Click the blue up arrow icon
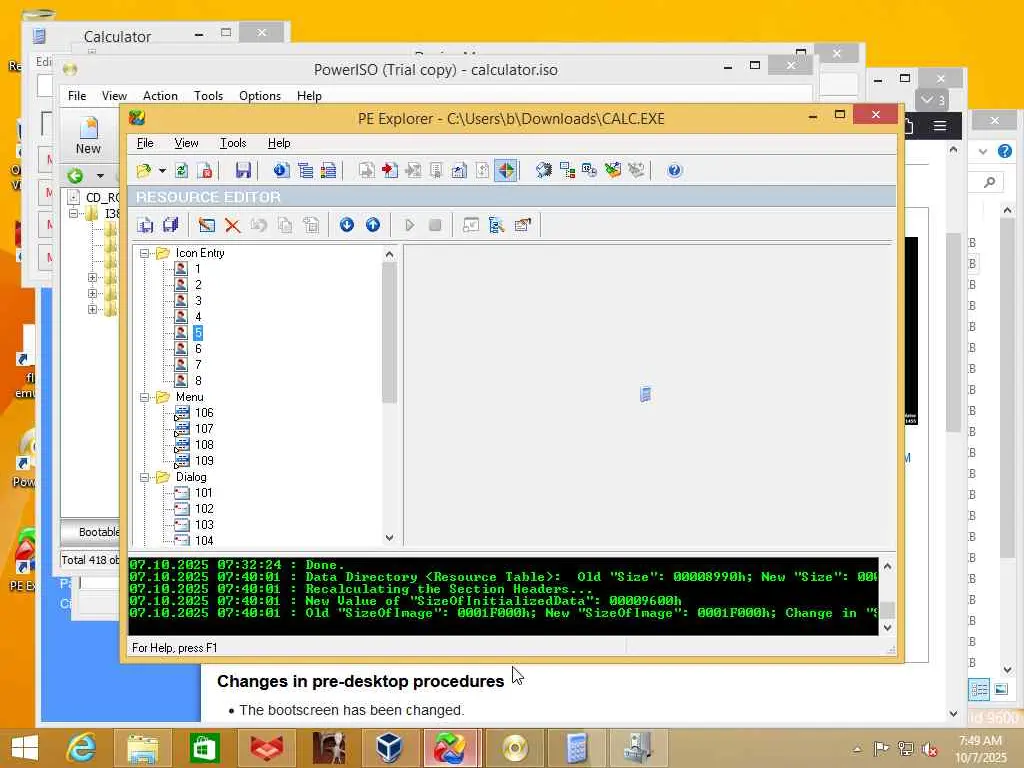Screen dimensions: 1024x768 tap(373, 225)
